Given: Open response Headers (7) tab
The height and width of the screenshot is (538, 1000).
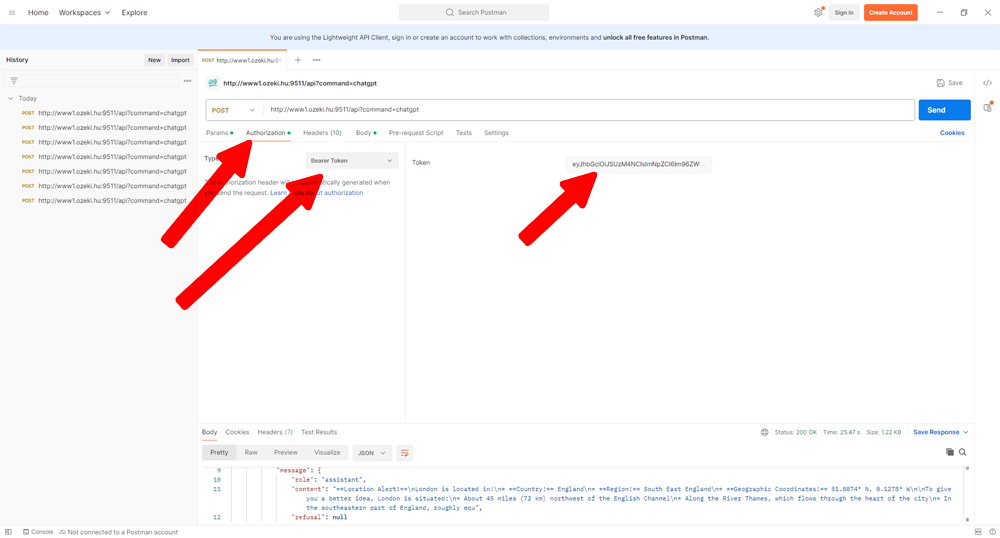Looking at the screenshot, I should pos(275,432).
